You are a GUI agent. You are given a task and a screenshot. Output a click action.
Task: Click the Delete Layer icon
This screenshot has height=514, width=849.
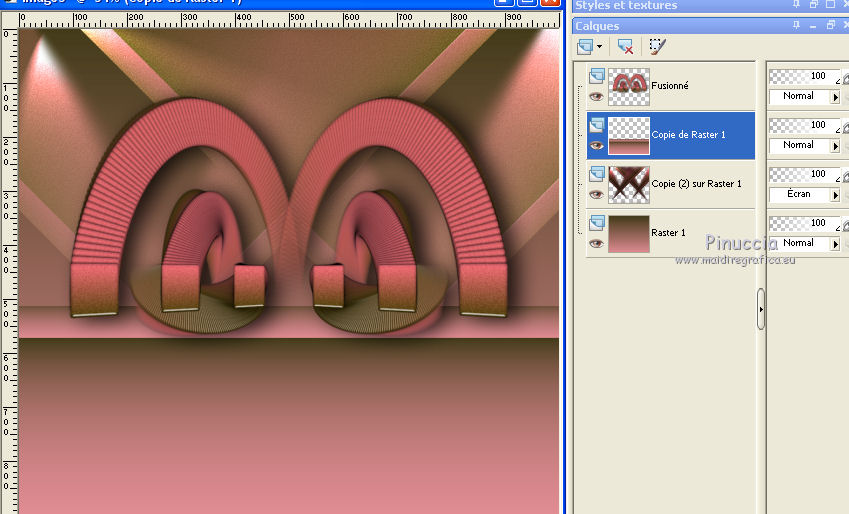pos(626,46)
